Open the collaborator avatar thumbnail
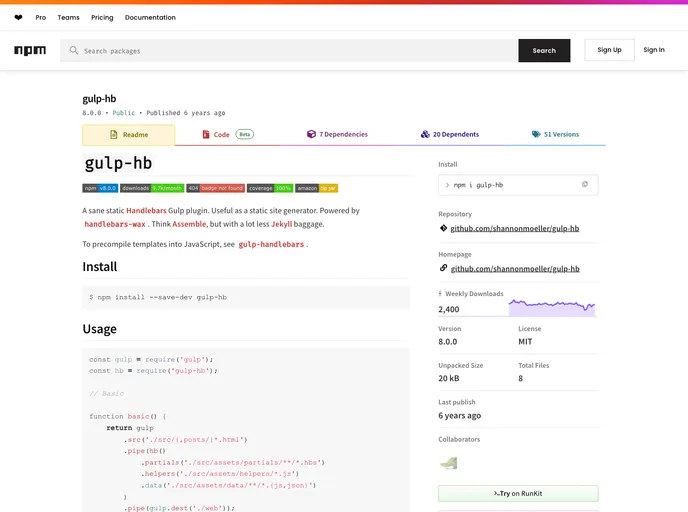688x512 pixels. tap(448, 463)
